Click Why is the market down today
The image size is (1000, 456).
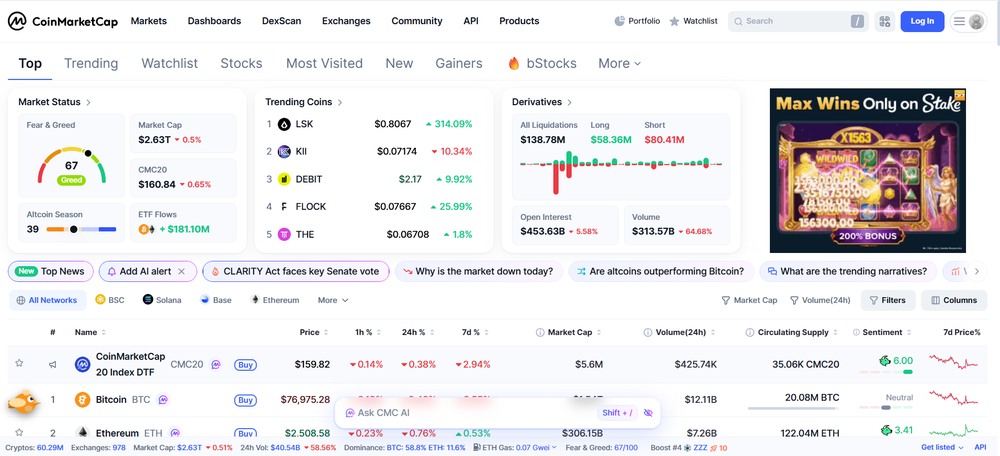point(479,271)
